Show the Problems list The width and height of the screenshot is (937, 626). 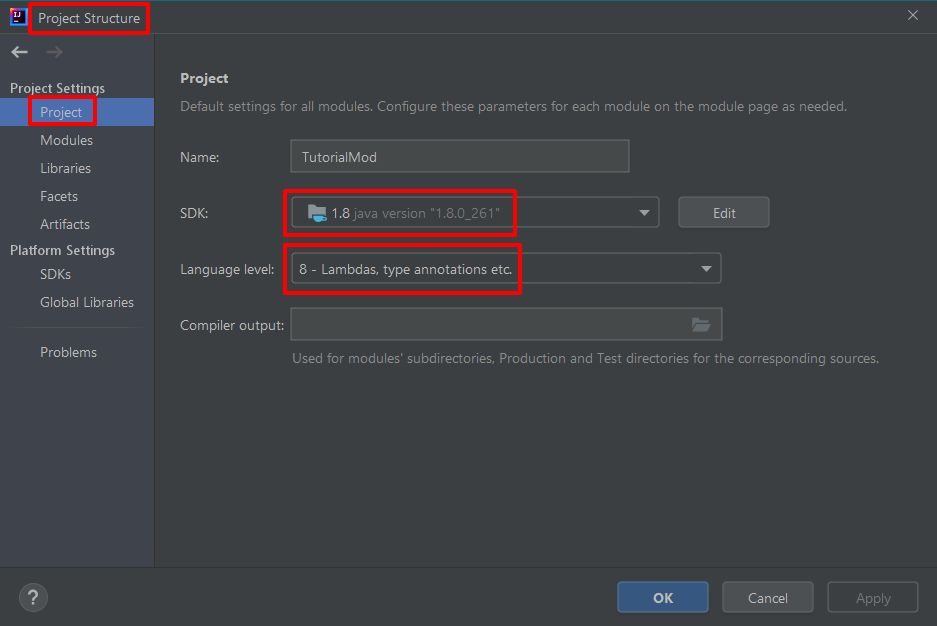point(68,352)
